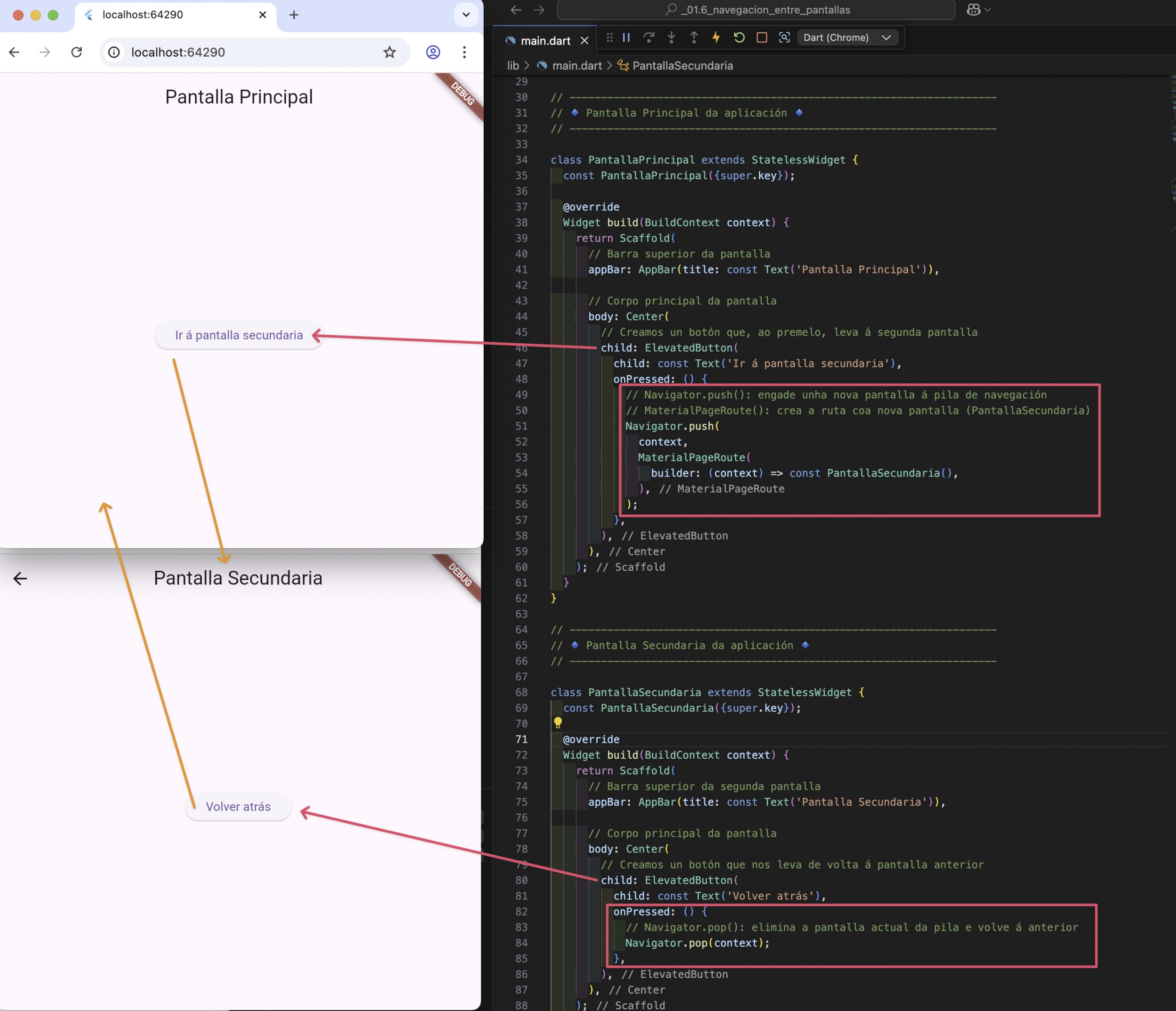The width and height of the screenshot is (1176, 1011).
Task: Click PantallaSecundaria in the breadcrumb
Action: click(x=682, y=66)
